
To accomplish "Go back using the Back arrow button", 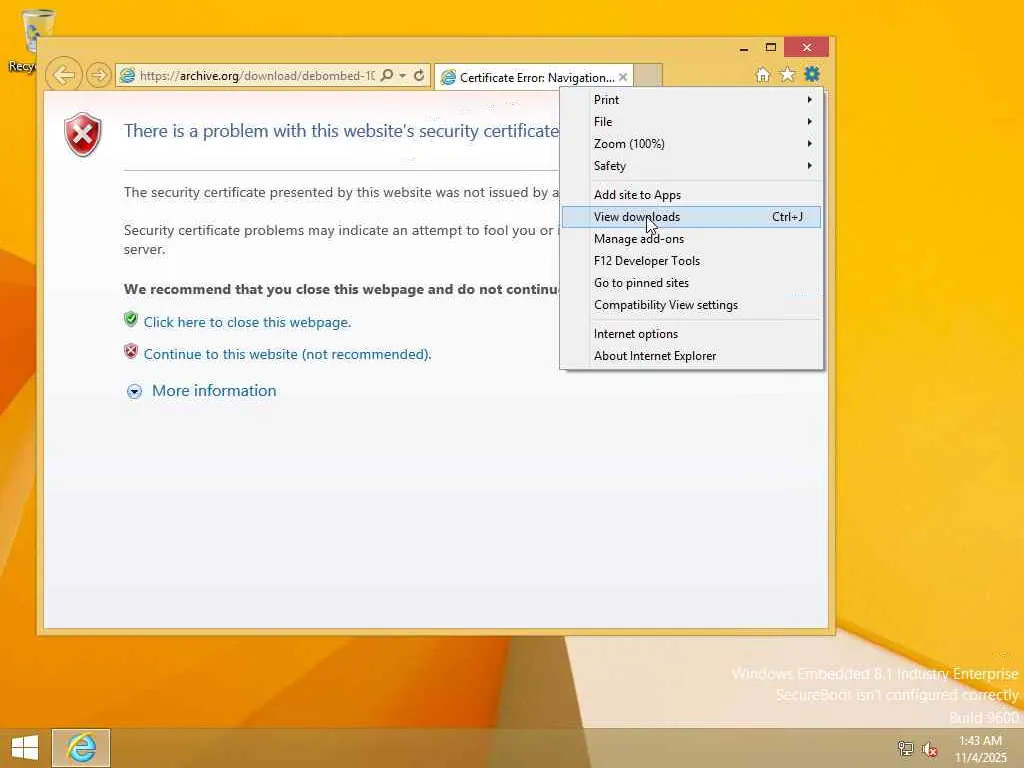I will [x=63, y=75].
